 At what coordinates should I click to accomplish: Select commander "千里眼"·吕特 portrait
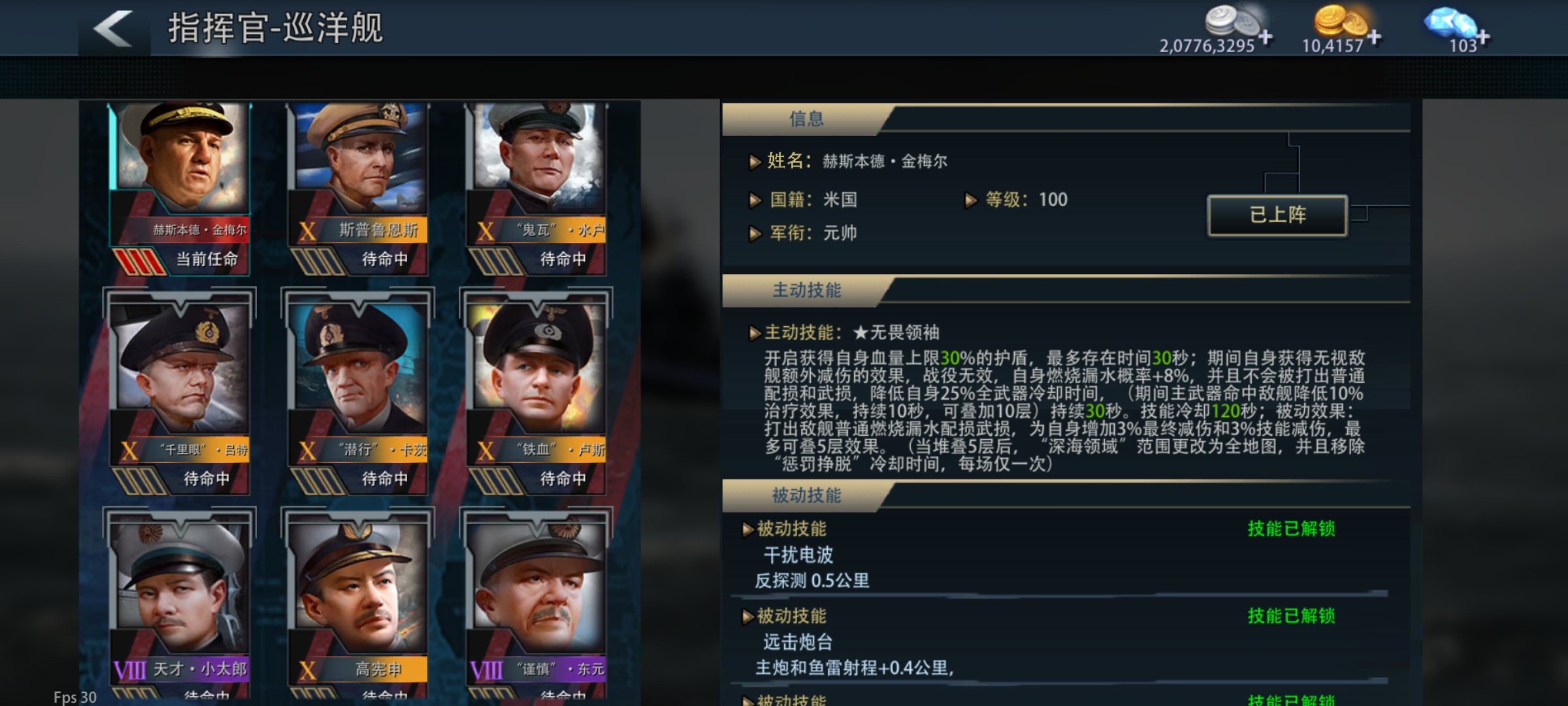180,392
